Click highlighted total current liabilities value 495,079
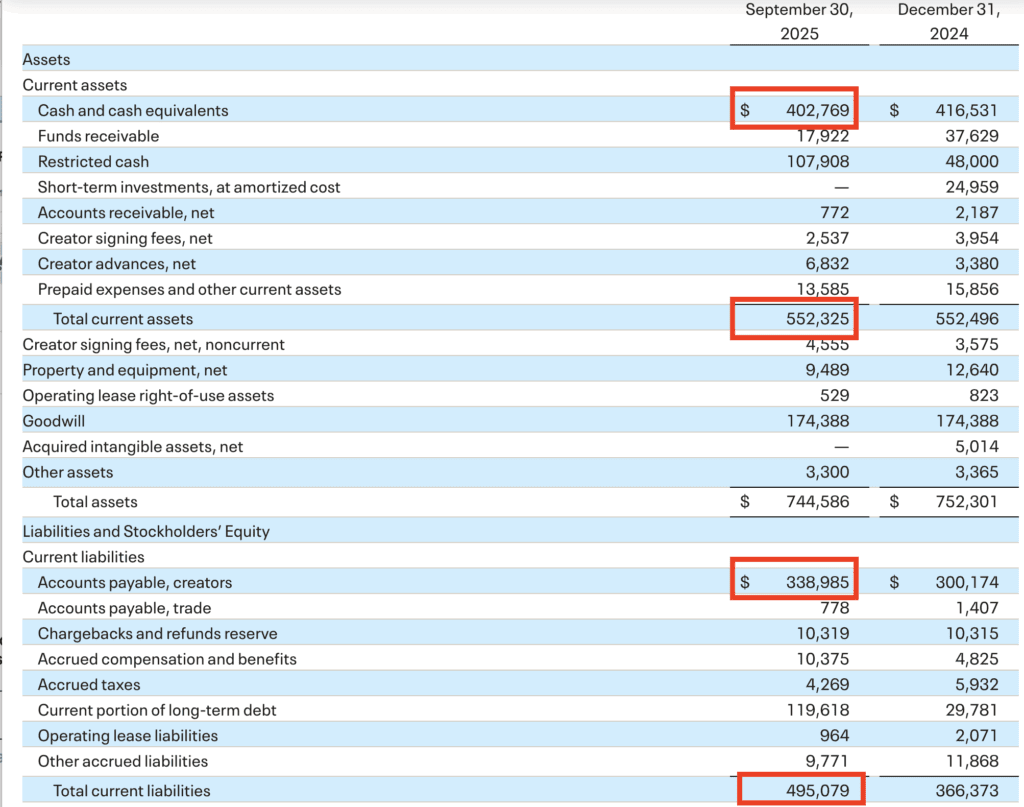The width and height of the screenshot is (1024, 807). click(817, 790)
